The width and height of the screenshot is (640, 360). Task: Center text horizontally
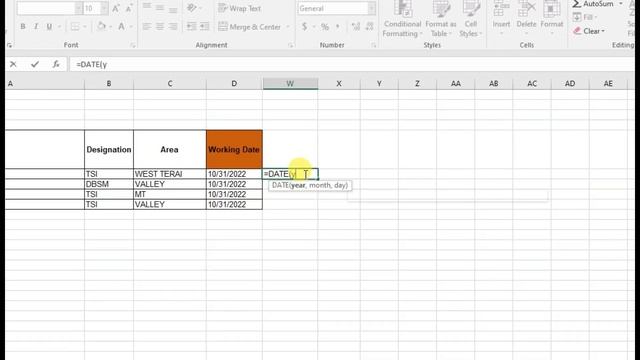coord(160,27)
